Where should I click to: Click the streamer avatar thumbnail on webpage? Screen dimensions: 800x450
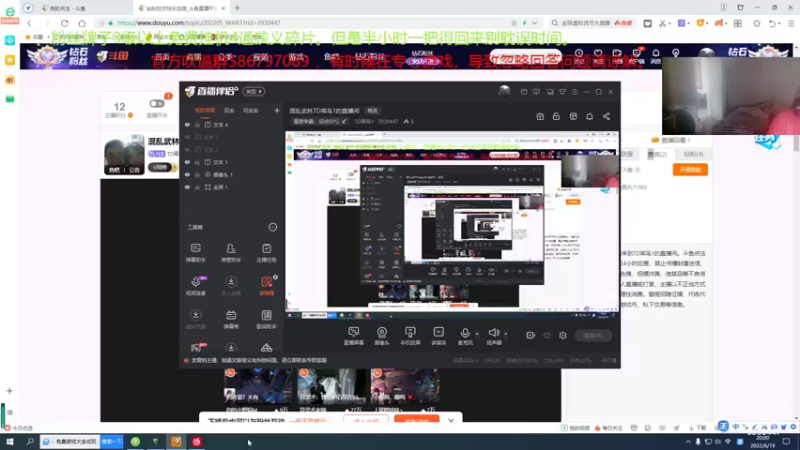(x=124, y=154)
